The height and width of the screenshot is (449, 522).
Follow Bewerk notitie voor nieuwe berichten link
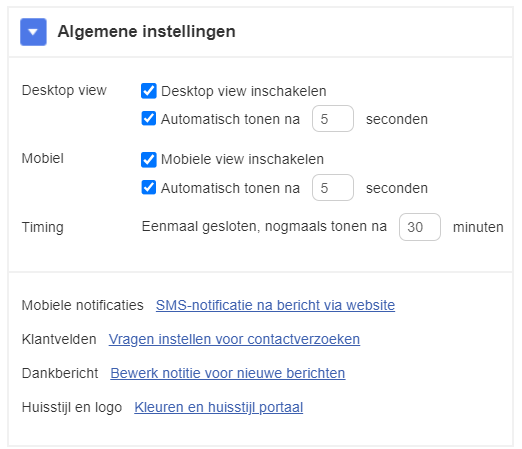pos(228,373)
